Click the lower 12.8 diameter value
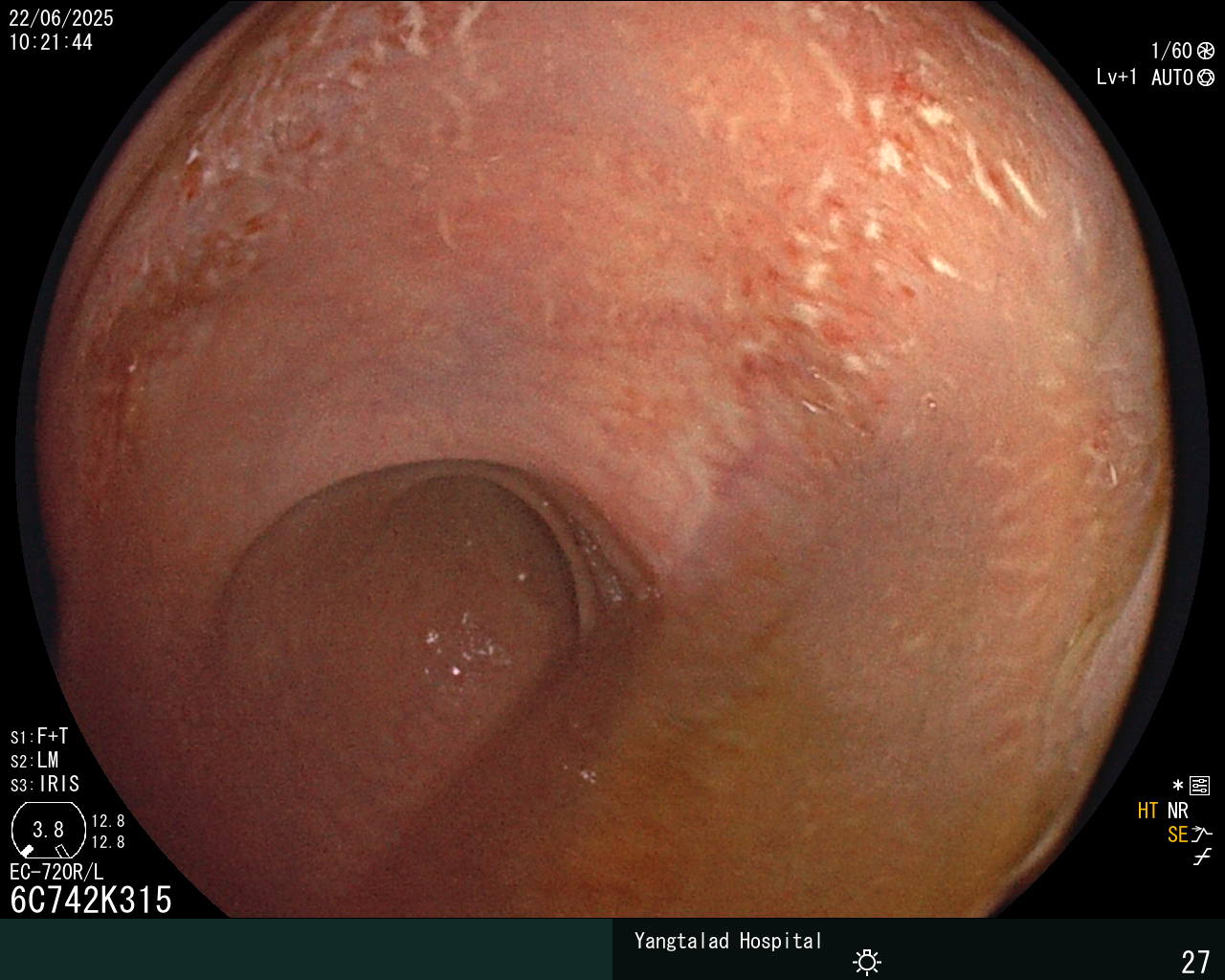The width and height of the screenshot is (1225, 980). tap(108, 842)
